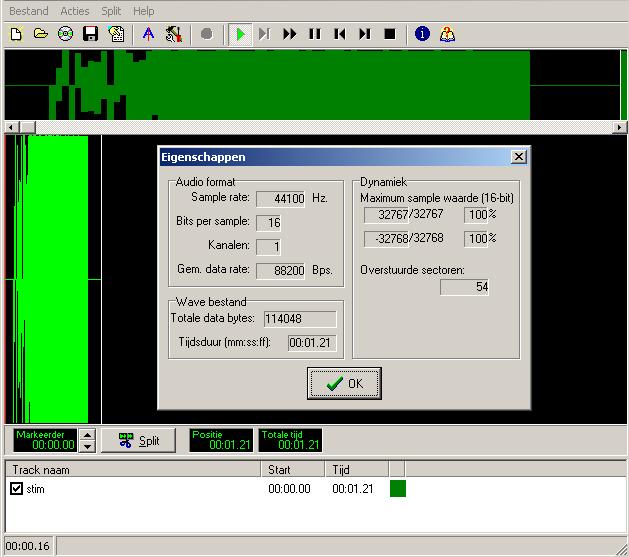Click the Totale tijd display

pyautogui.click(x=290, y=440)
